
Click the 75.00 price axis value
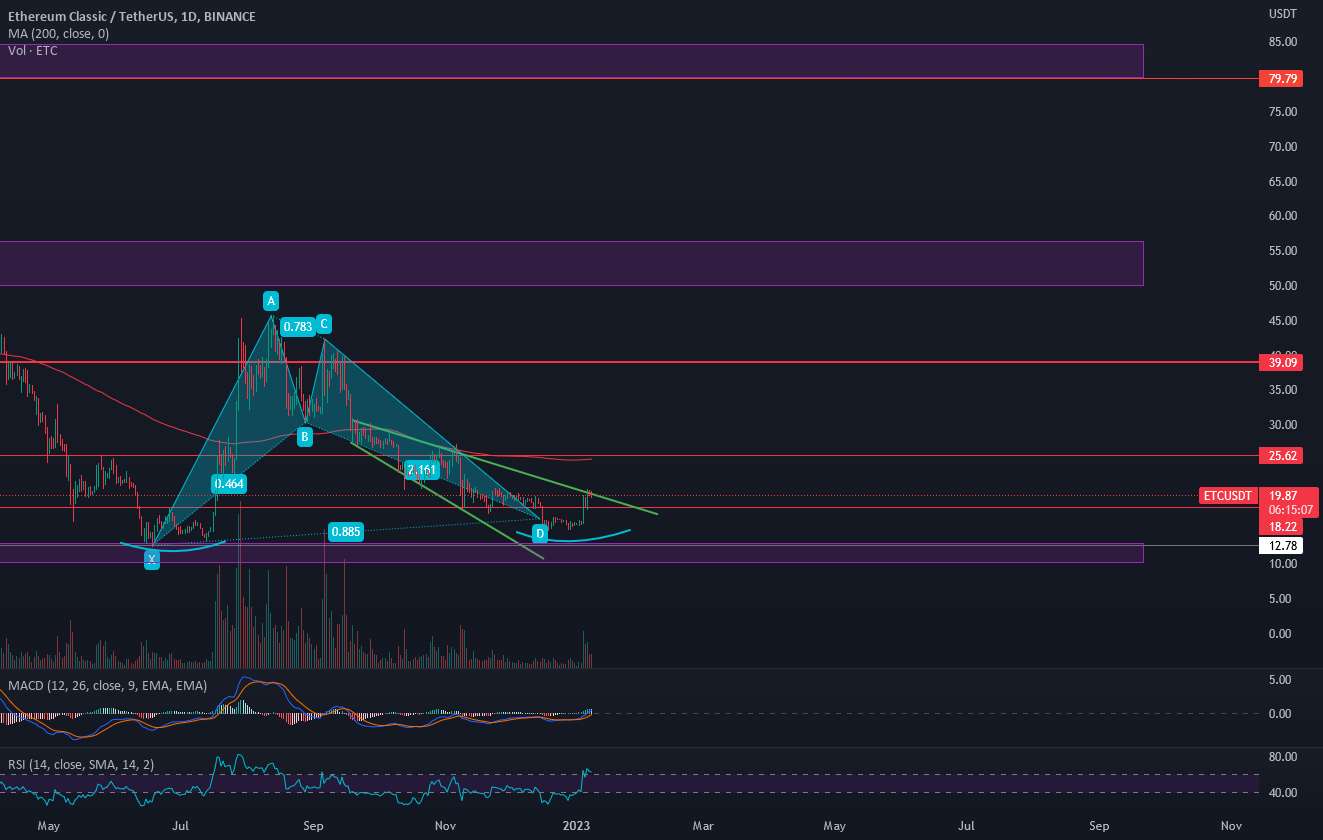tap(1283, 112)
